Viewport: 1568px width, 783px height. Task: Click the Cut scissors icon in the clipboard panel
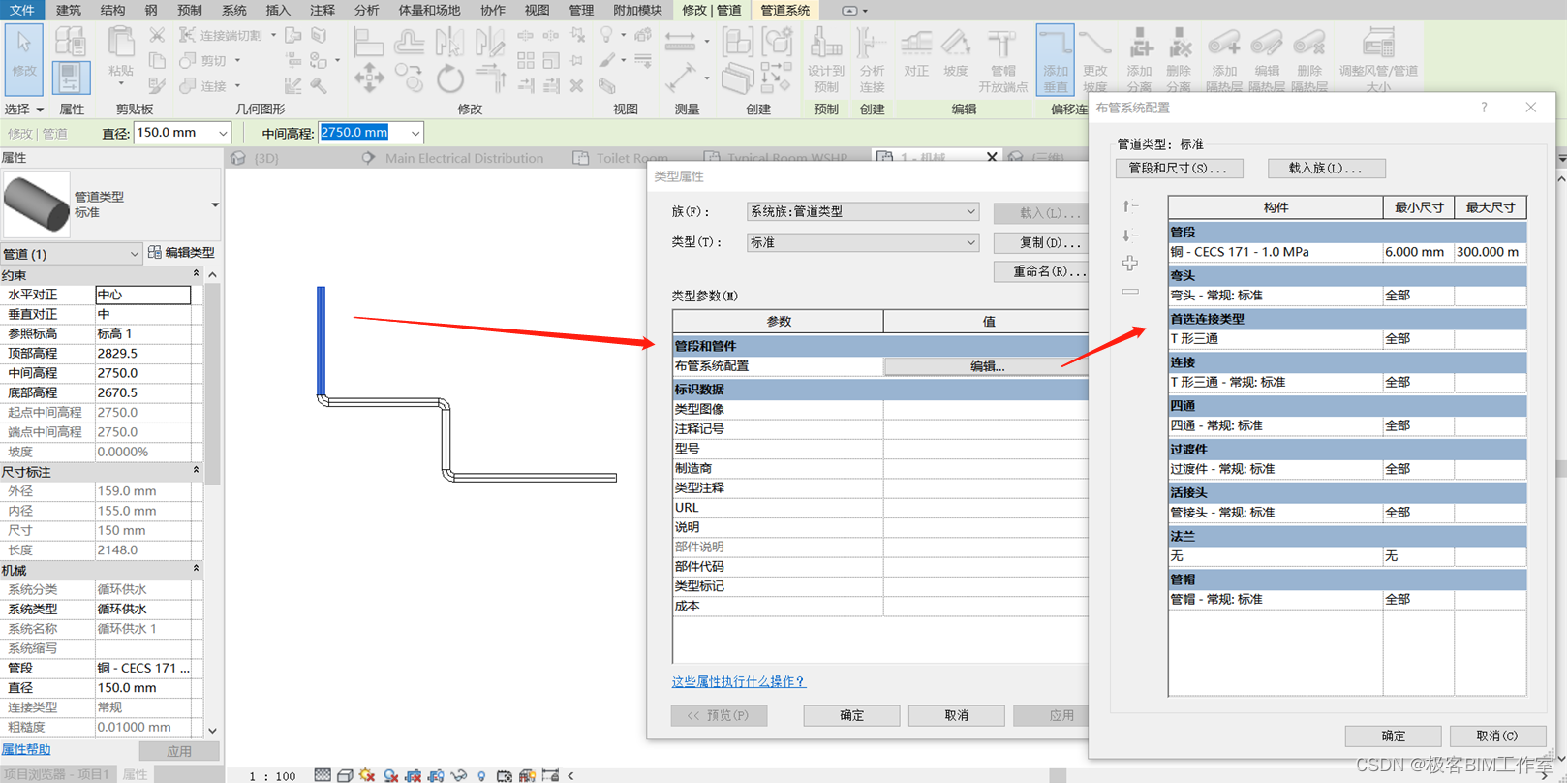point(157,35)
